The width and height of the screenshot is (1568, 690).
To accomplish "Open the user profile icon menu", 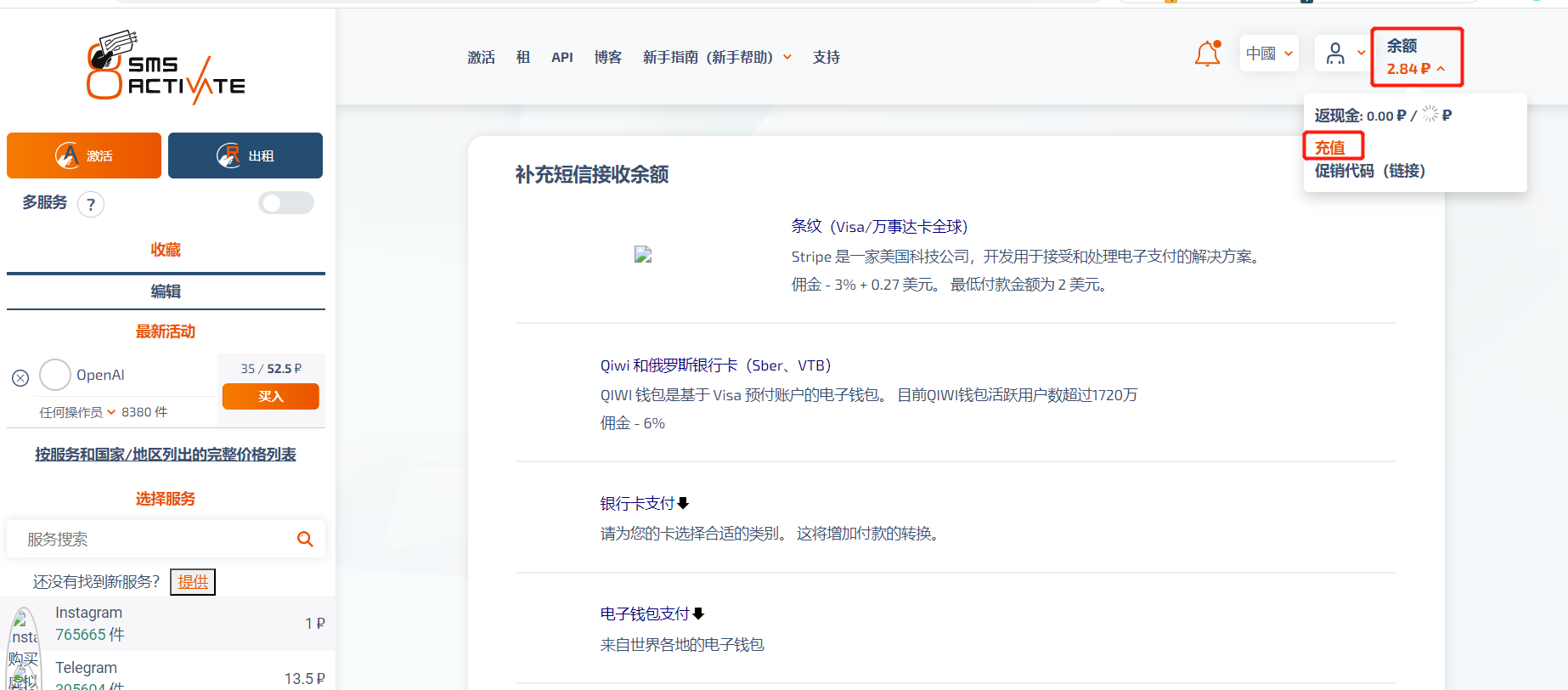I will (x=1336, y=54).
